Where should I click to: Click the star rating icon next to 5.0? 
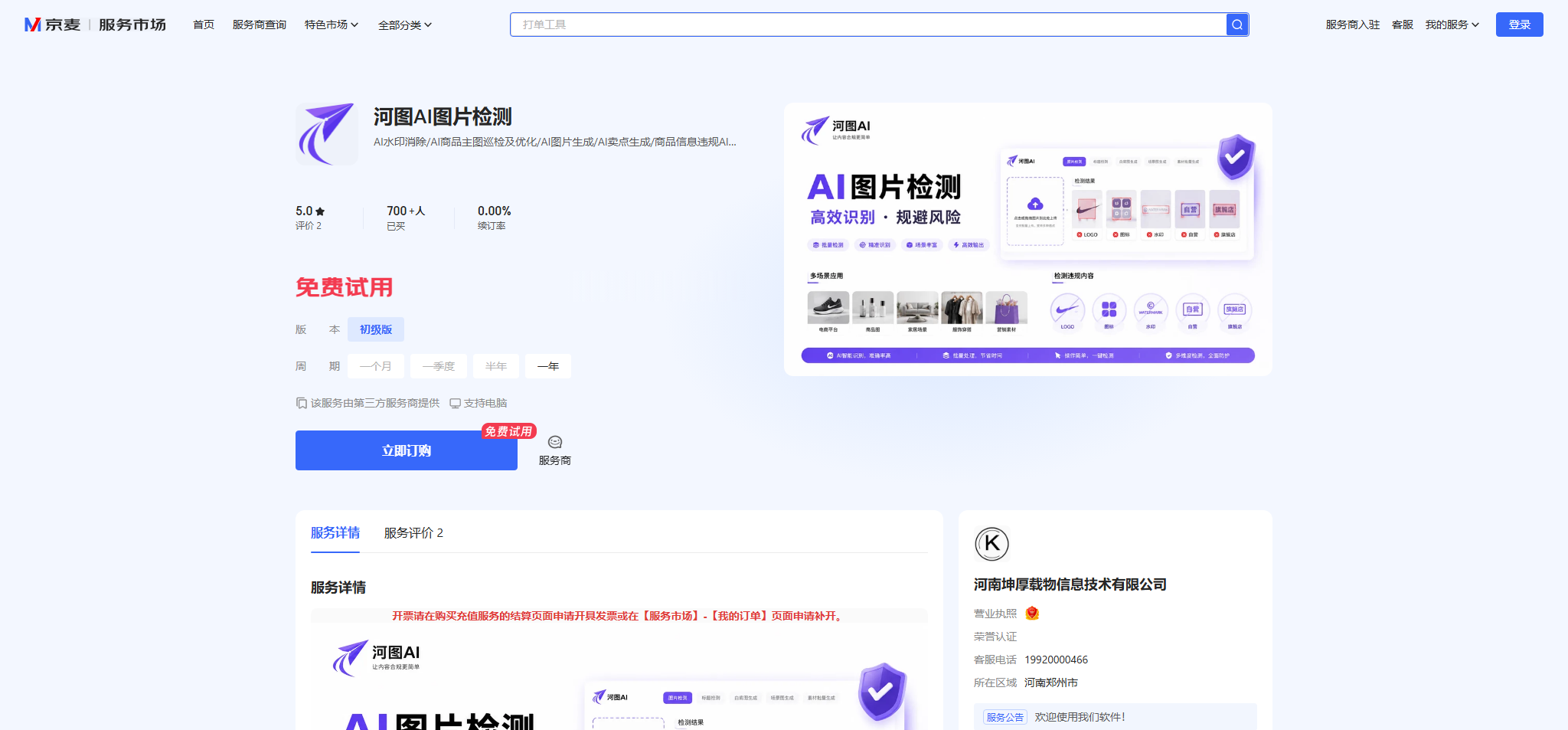coord(320,211)
